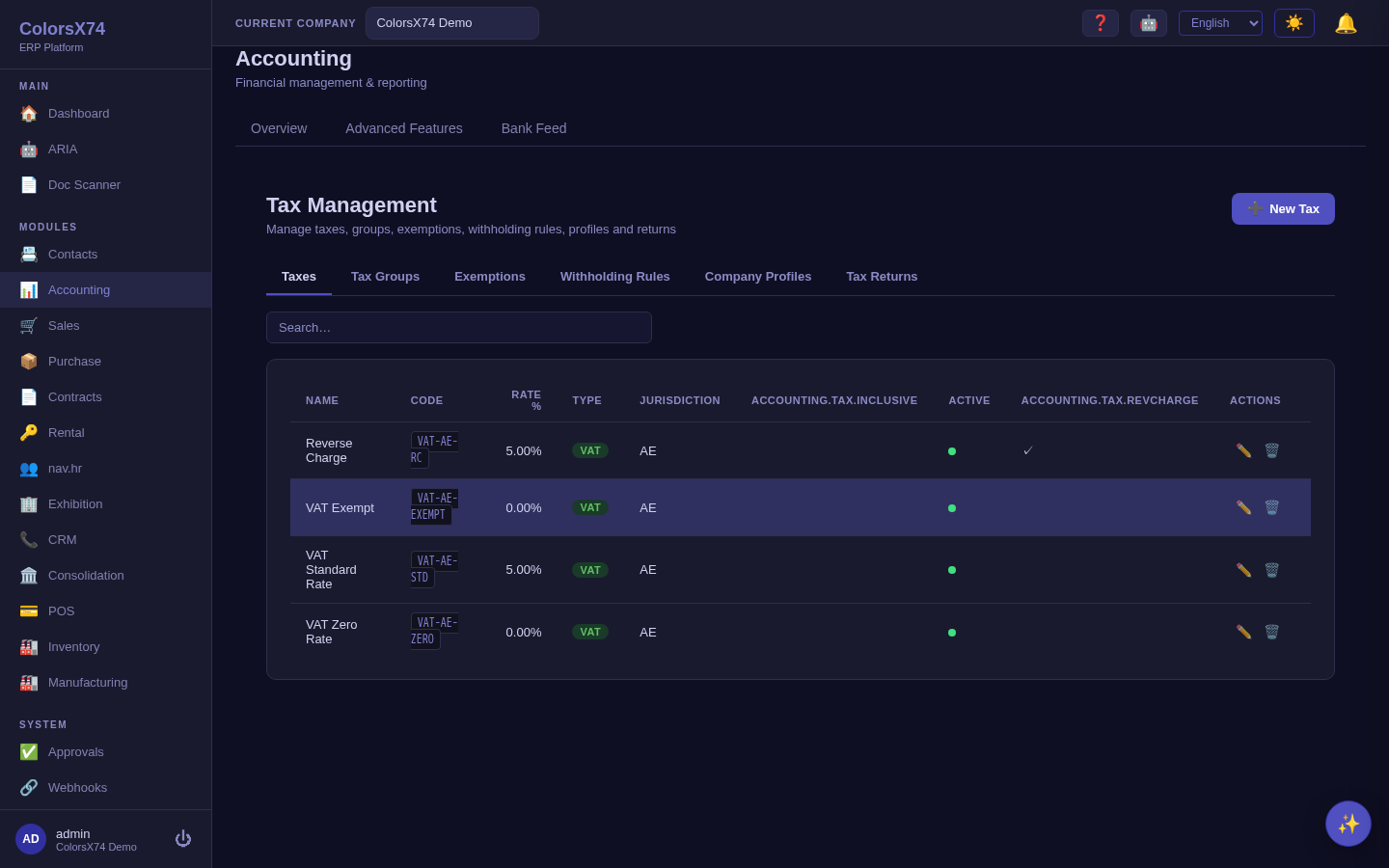Click the admin user avatar AD
The image size is (1389, 868).
coord(31,839)
